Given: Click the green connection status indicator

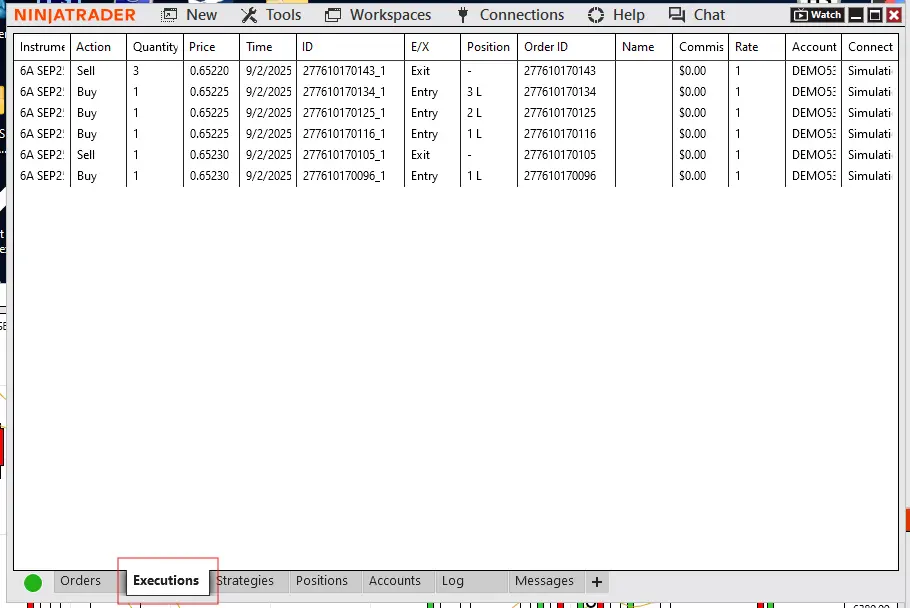Looking at the screenshot, I should click(x=33, y=582).
